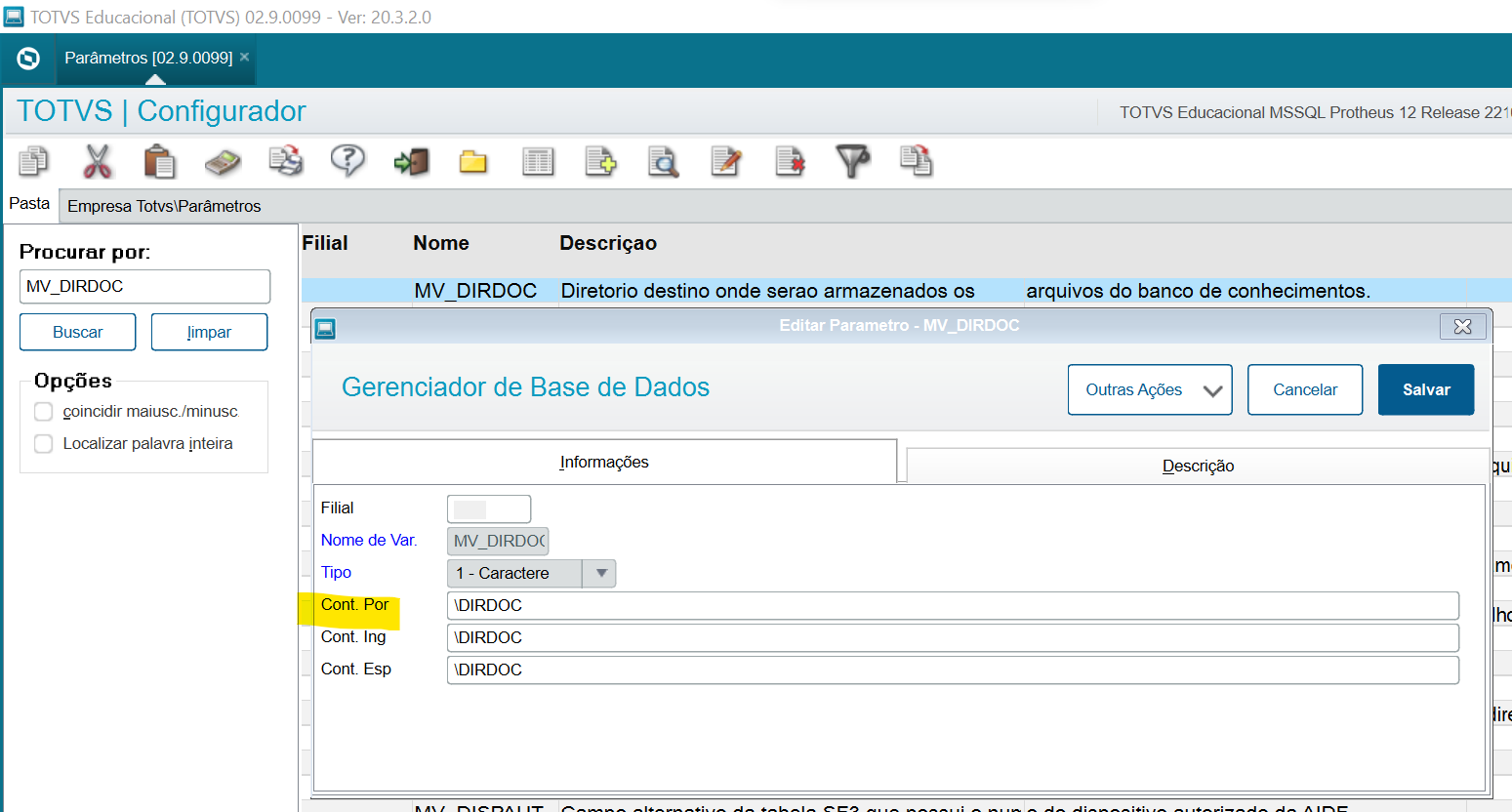The image size is (1512, 812).
Task: Open the Tipo dropdown arrow
Action: coord(601,573)
